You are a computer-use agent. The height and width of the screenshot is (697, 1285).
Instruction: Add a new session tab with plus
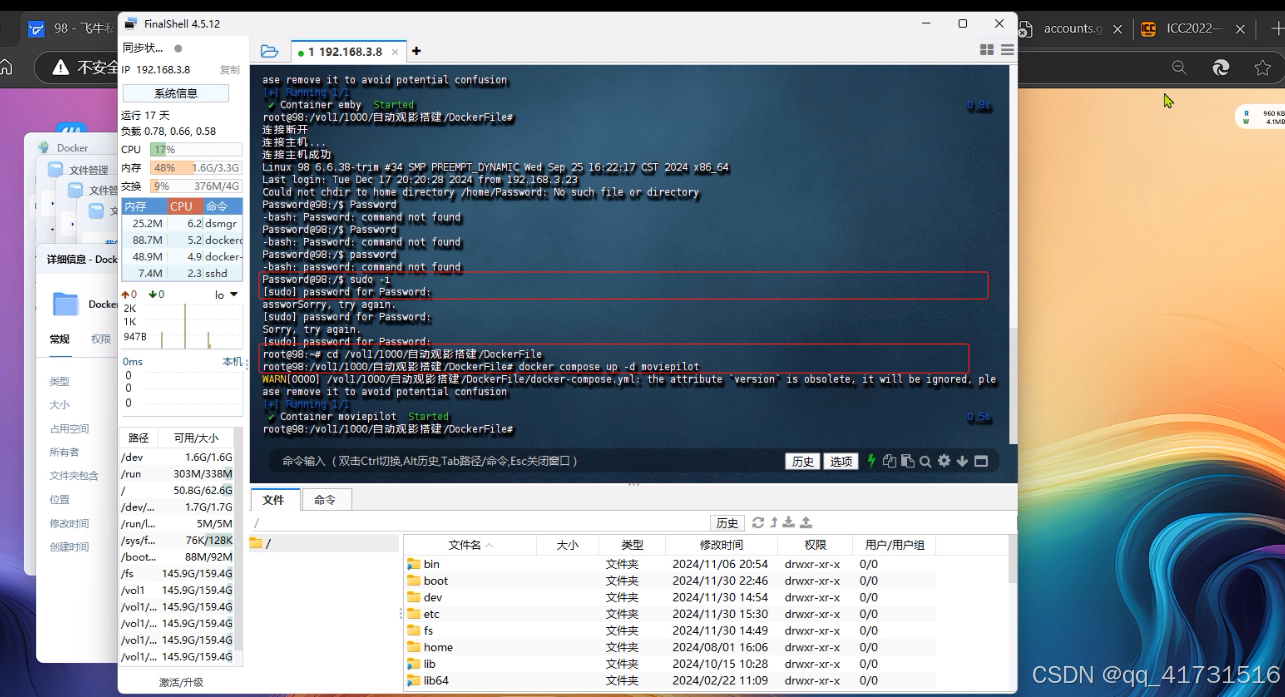click(x=416, y=51)
